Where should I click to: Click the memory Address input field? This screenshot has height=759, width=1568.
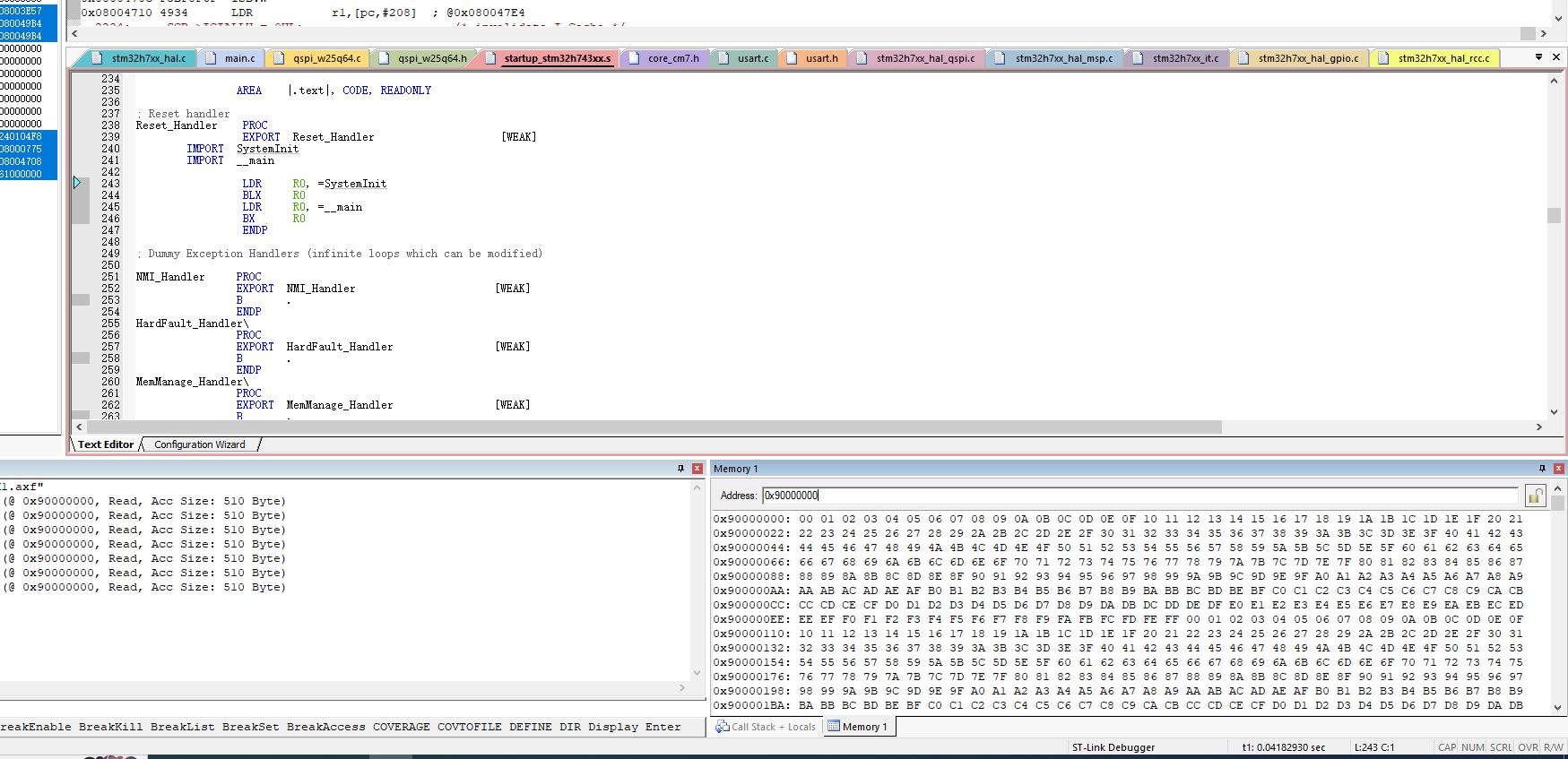[x=1140, y=496]
